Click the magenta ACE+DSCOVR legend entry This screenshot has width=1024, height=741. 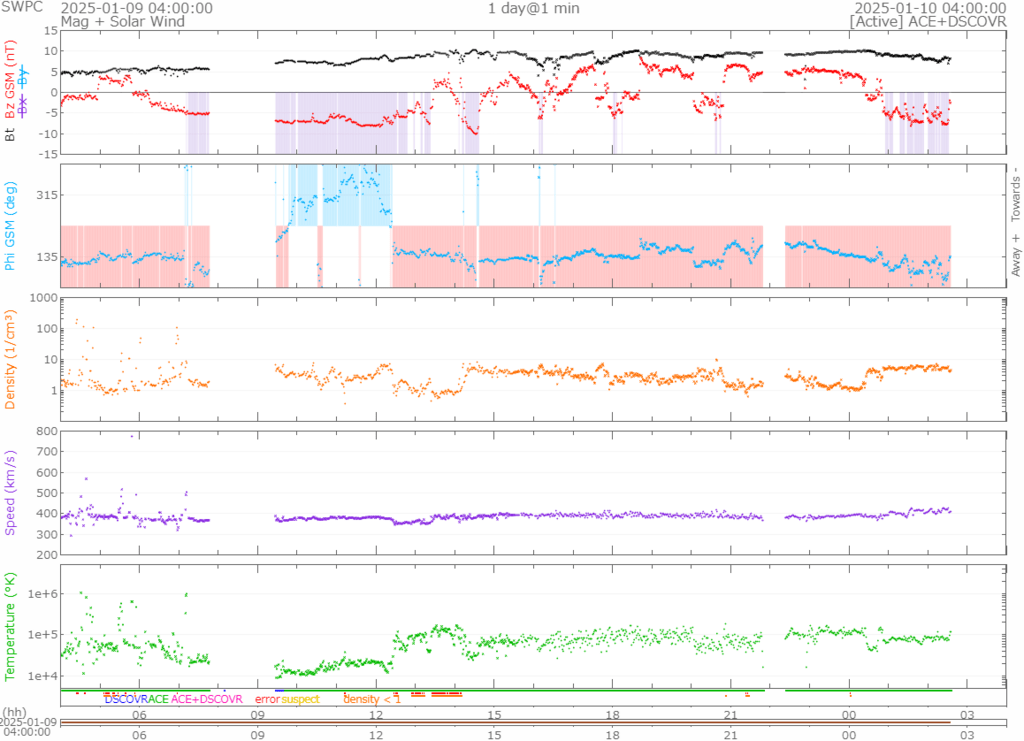tap(207, 699)
